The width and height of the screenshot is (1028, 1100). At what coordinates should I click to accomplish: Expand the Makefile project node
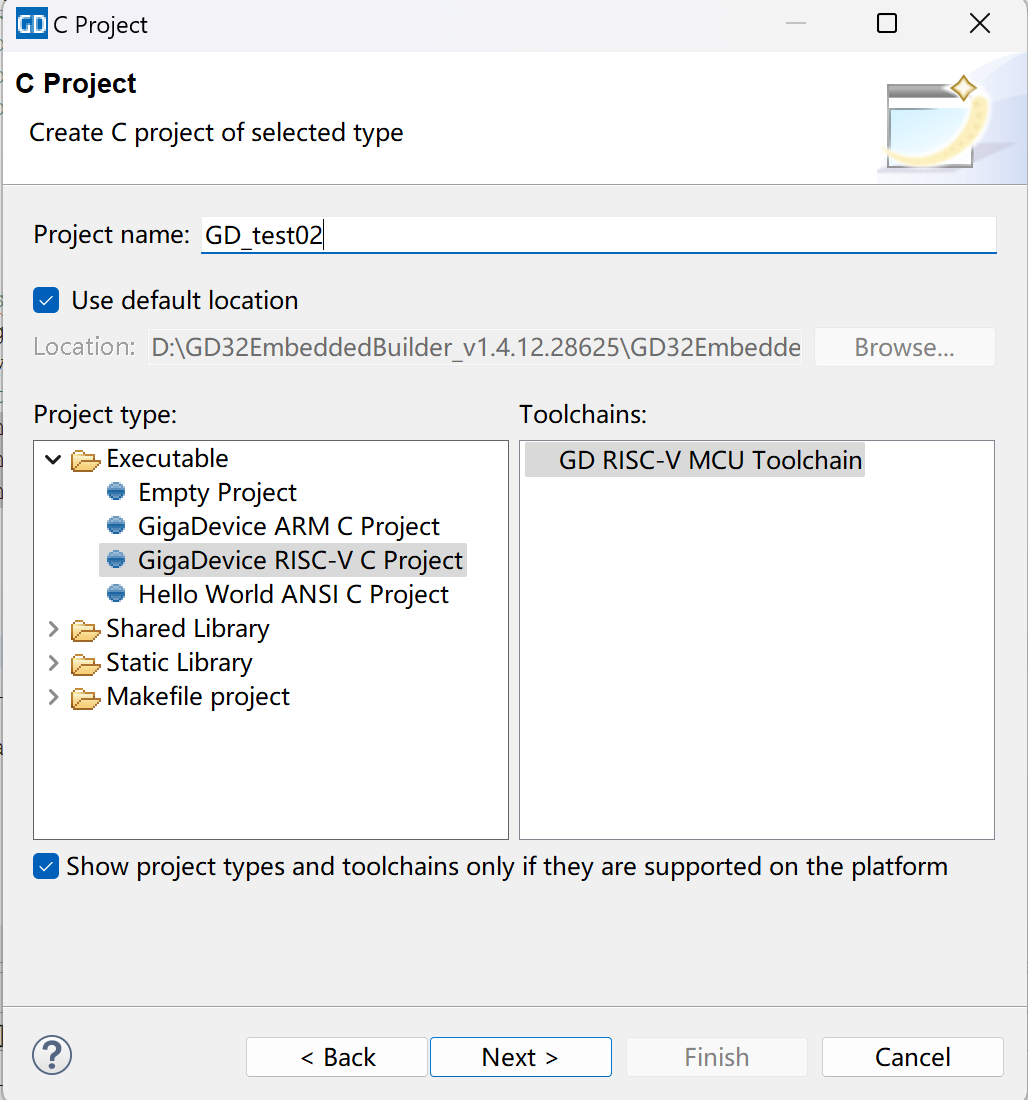pos(53,697)
